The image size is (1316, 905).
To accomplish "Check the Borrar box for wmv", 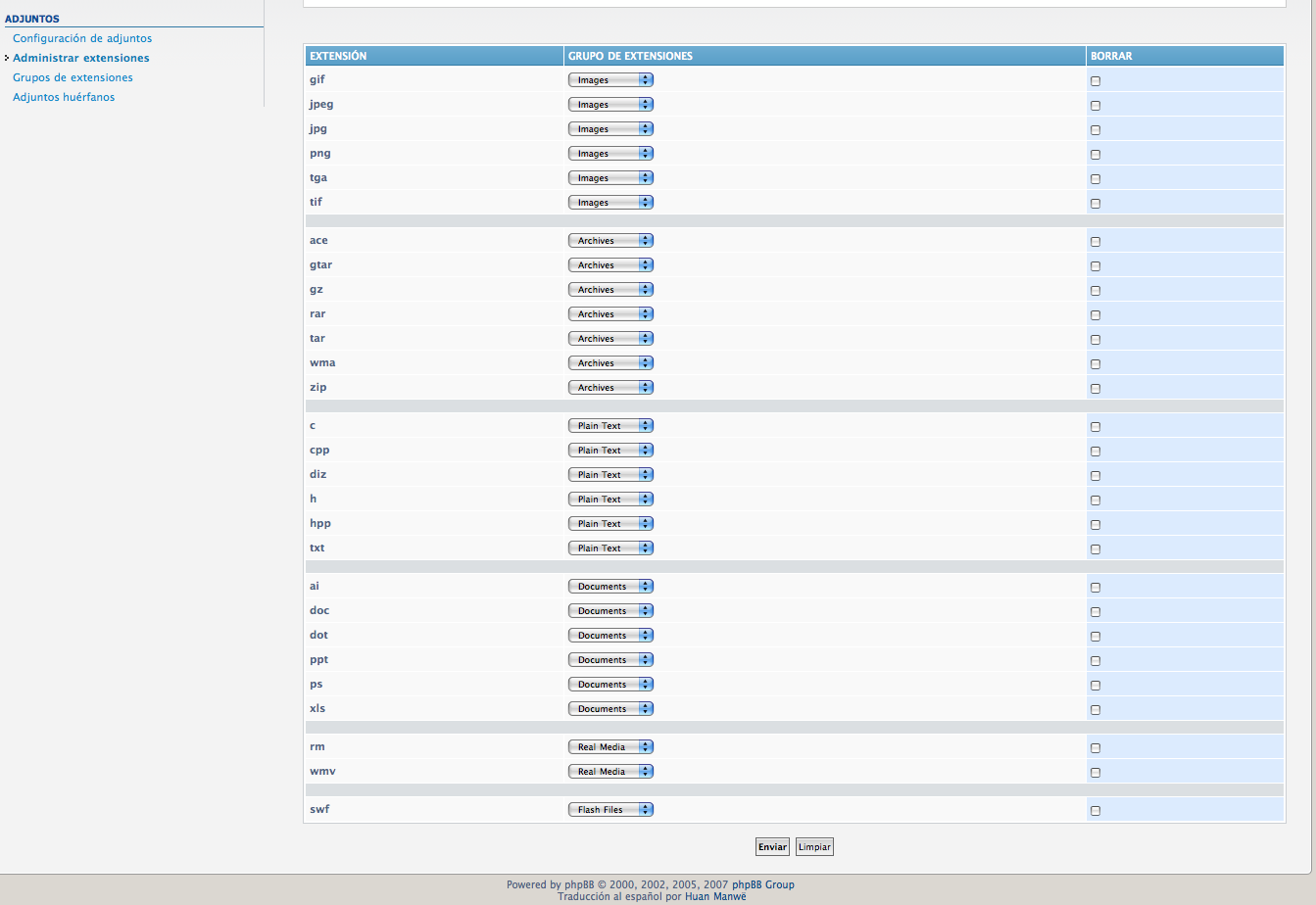I will (x=1096, y=773).
